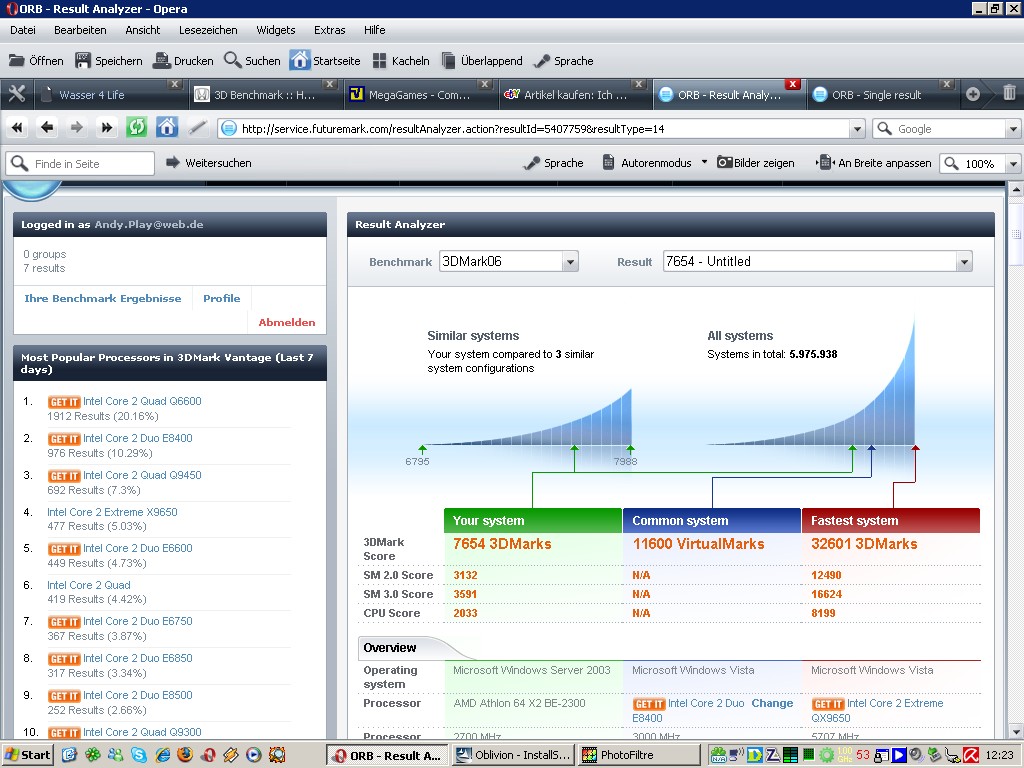Image resolution: width=1024 pixels, height=768 pixels.
Task: Open the Lesezeichen menu
Action: click(x=208, y=30)
